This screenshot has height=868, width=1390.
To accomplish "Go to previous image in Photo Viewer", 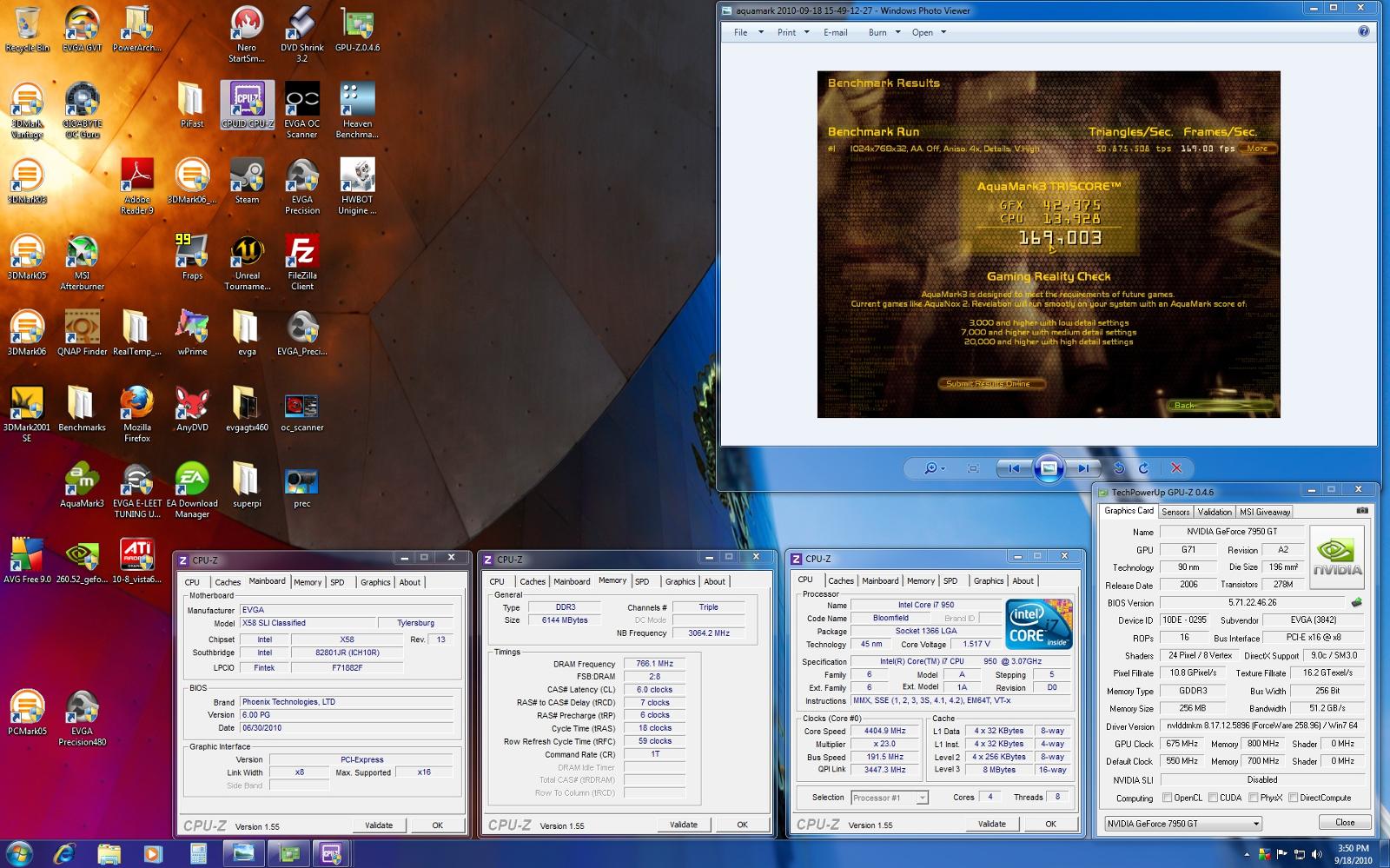I will point(1014,468).
